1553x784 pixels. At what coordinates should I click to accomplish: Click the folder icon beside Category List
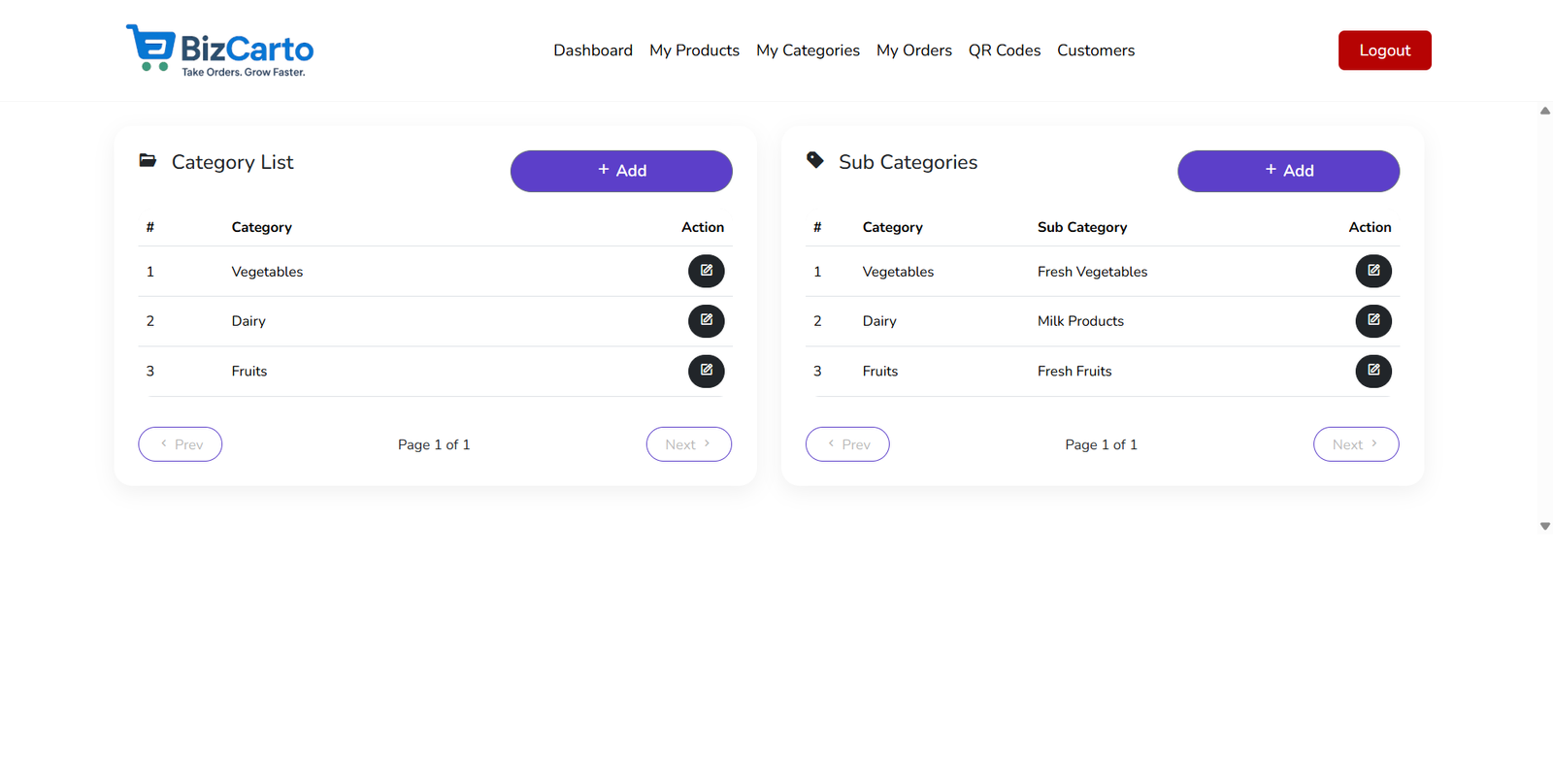tap(148, 160)
